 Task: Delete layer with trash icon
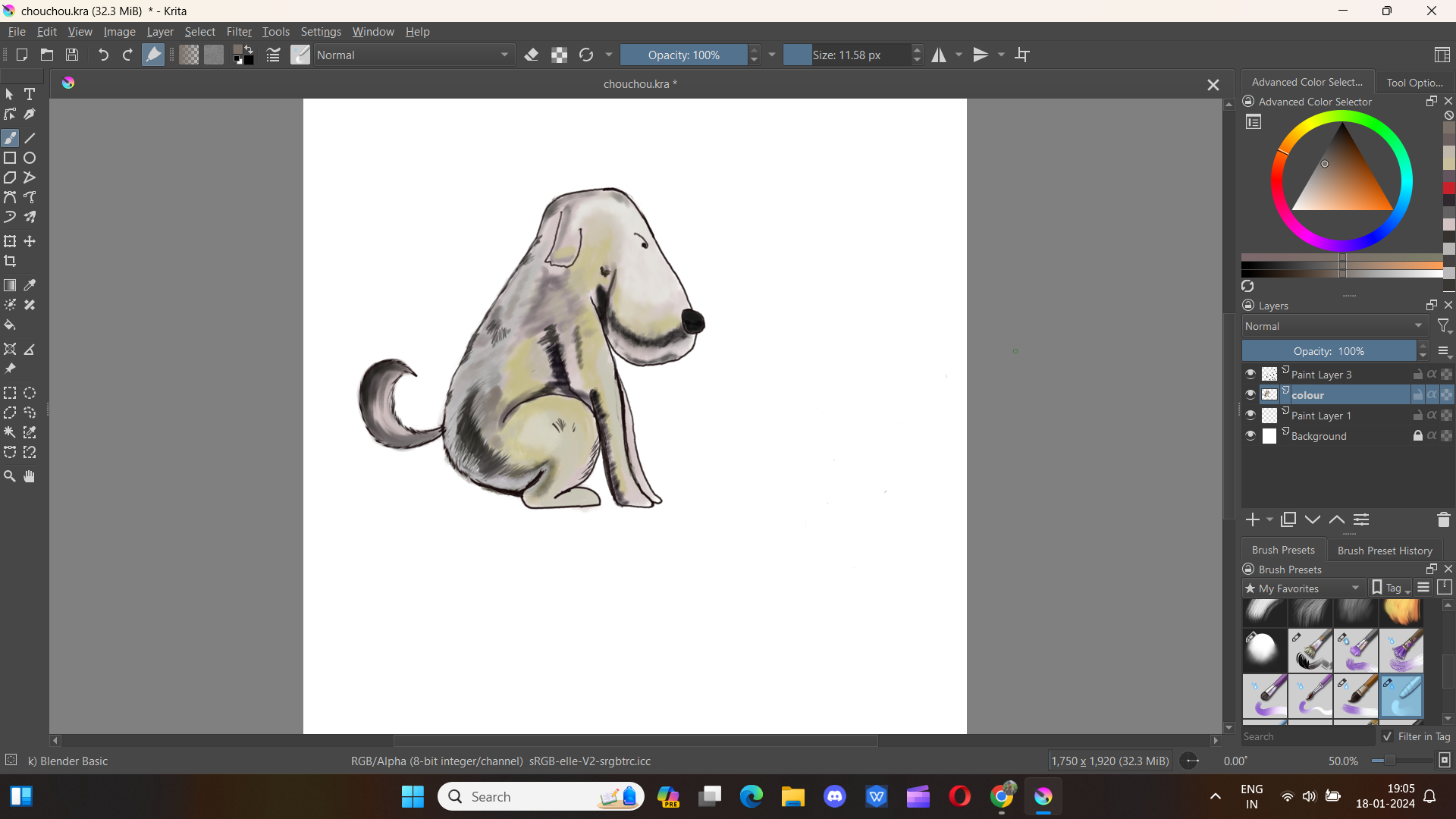pos(1443,519)
